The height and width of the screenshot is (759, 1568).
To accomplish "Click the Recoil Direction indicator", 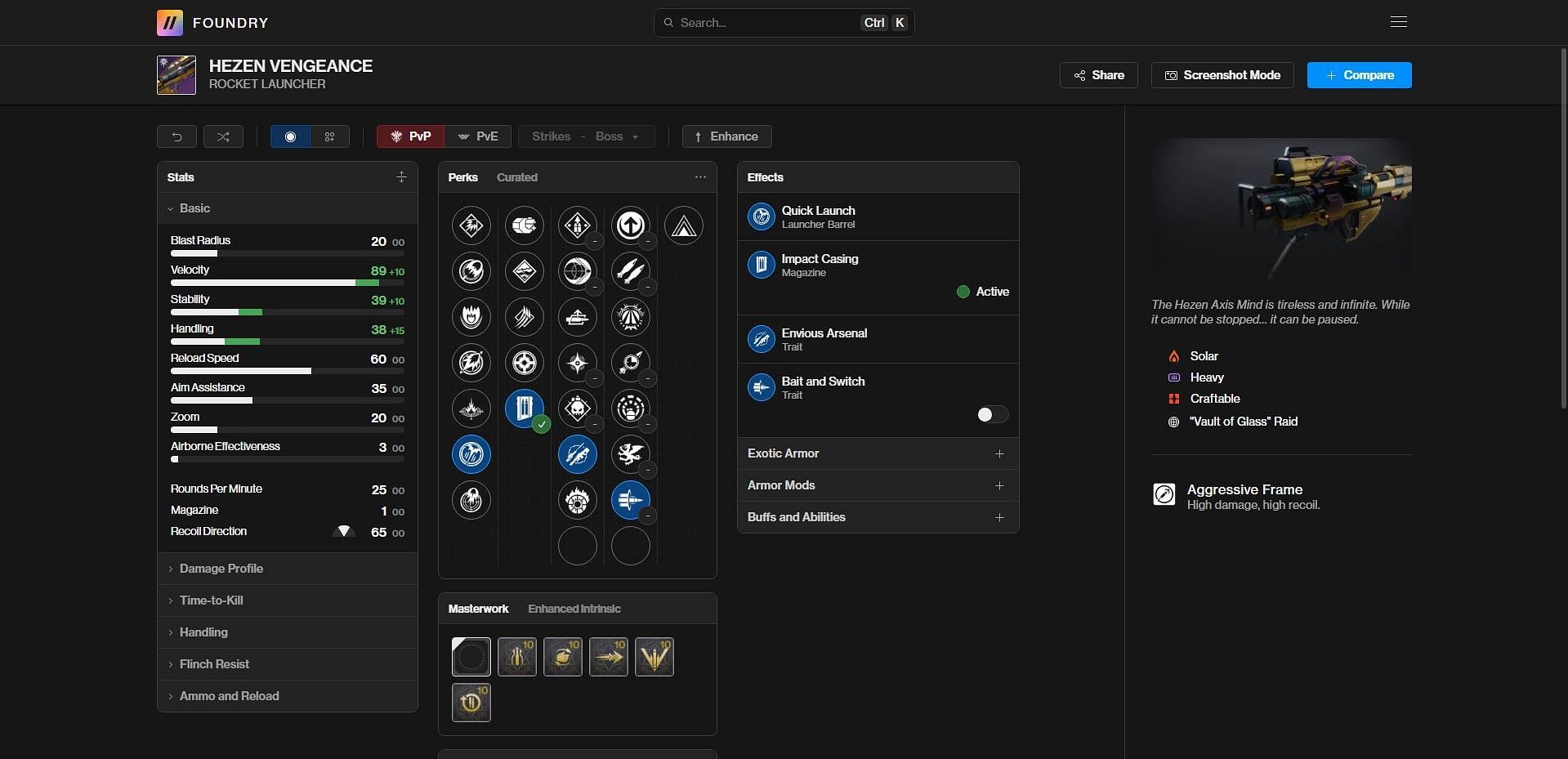I will pyautogui.click(x=344, y=532).
